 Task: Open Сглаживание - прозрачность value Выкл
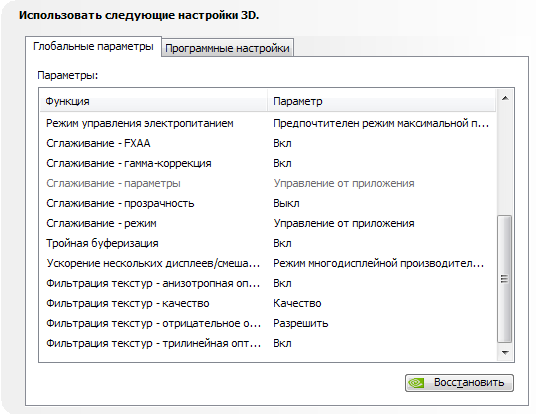286,203
